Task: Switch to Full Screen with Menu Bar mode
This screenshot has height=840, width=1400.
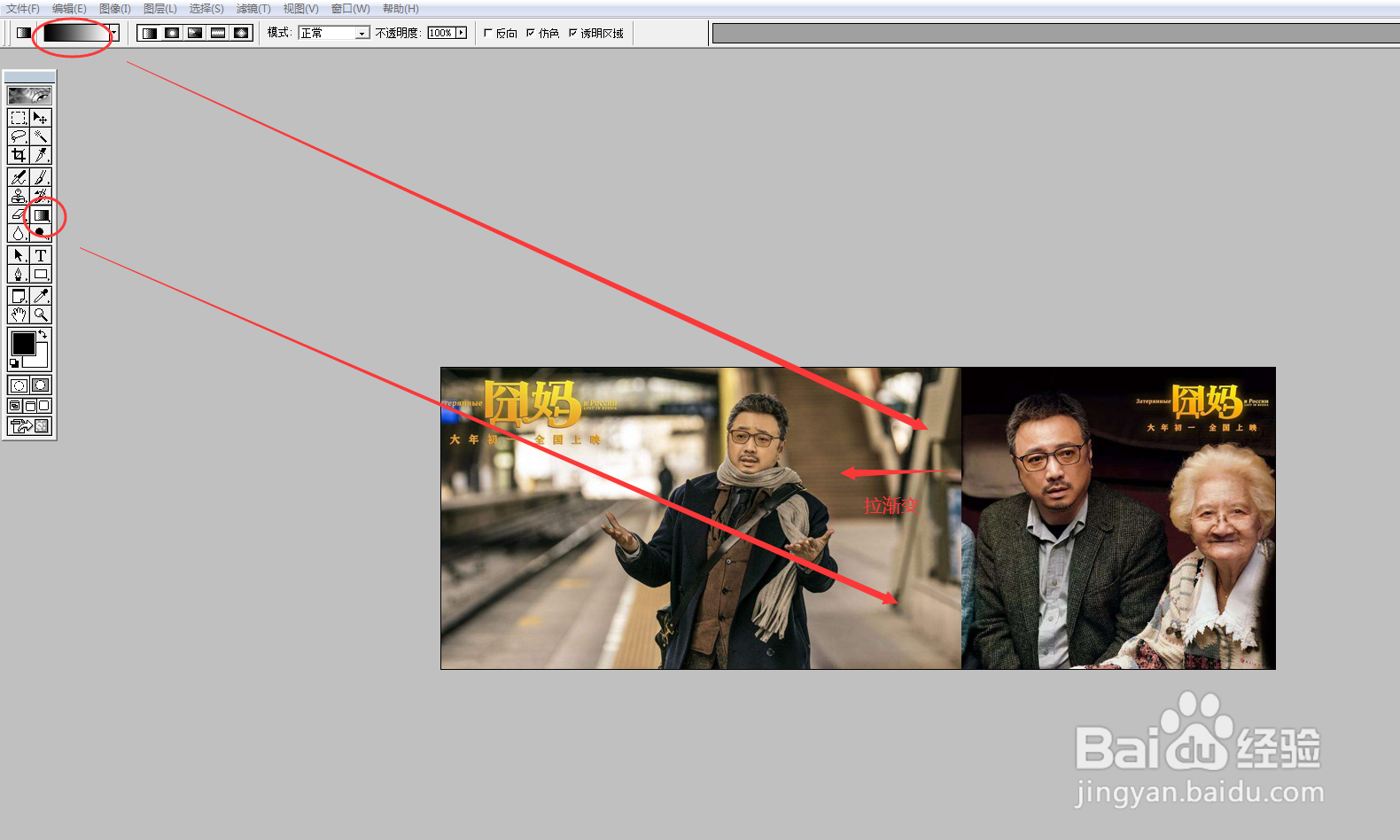Action: 29,406
